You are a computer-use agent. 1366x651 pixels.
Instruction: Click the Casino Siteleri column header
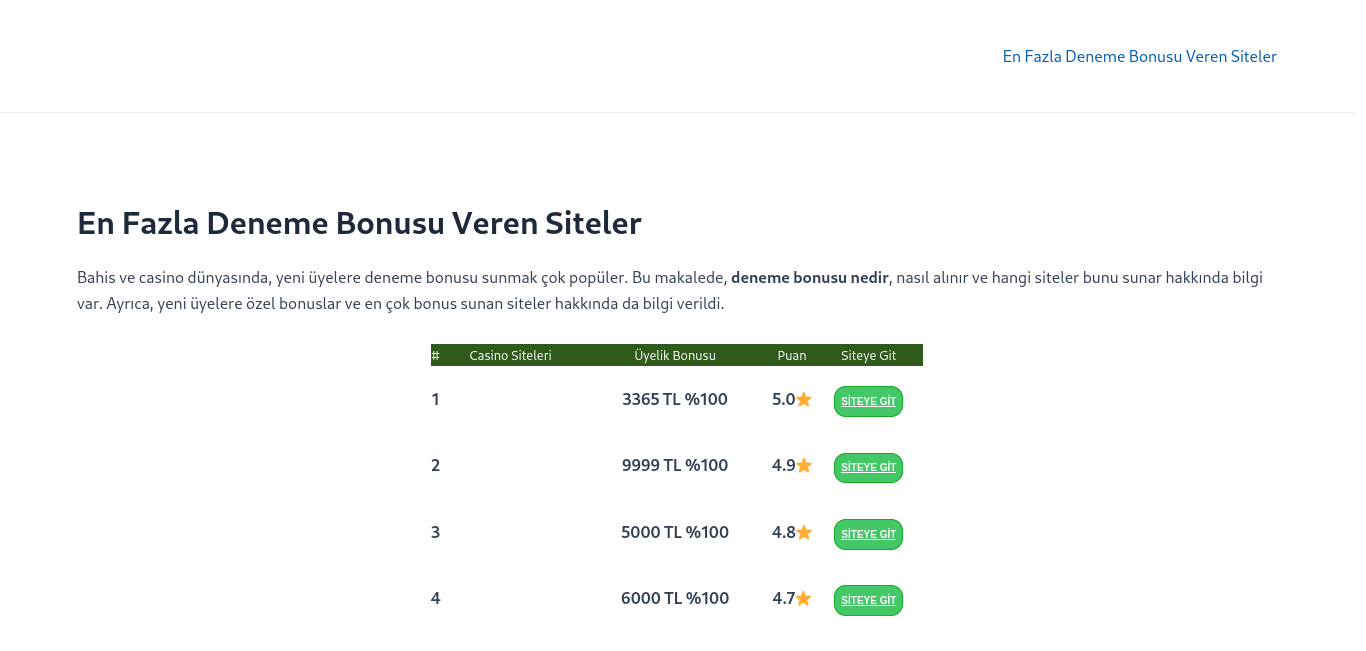coord(510,356)
